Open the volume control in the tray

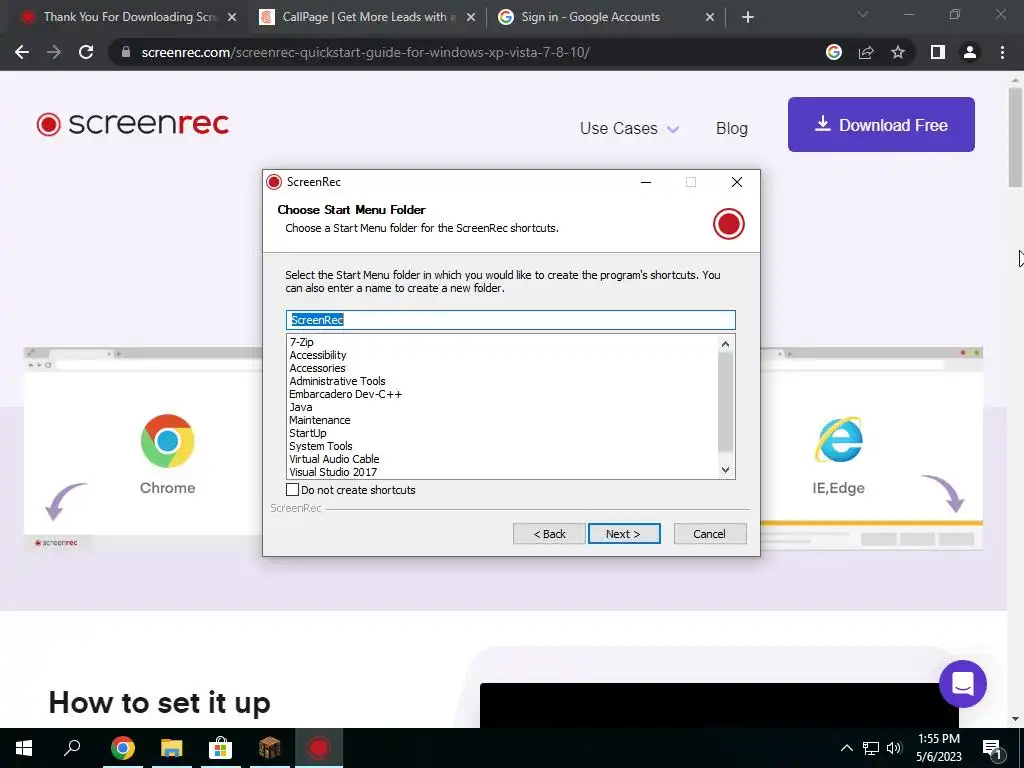[x=894, y=748]
